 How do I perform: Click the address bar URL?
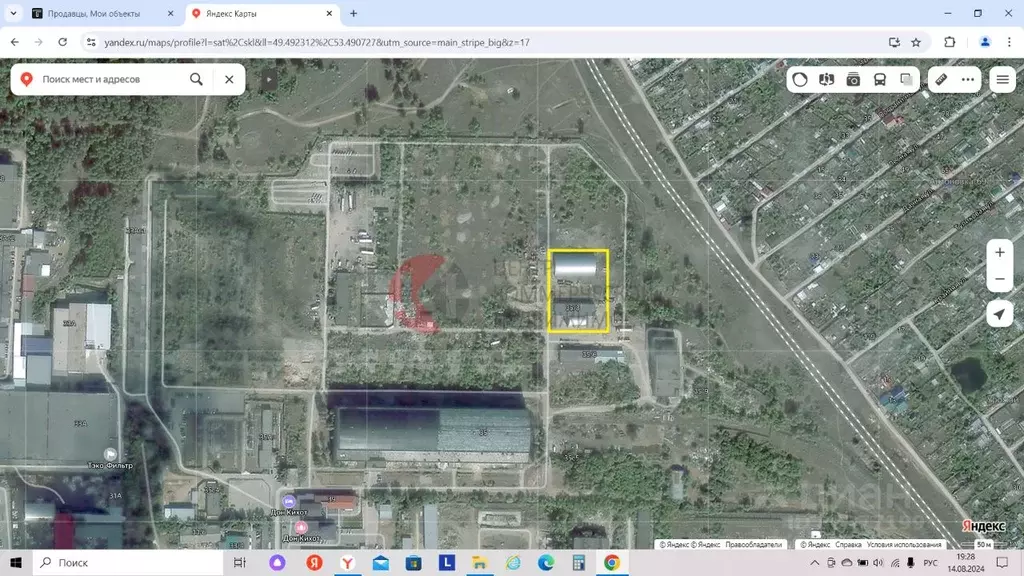(x=317, y=42)
